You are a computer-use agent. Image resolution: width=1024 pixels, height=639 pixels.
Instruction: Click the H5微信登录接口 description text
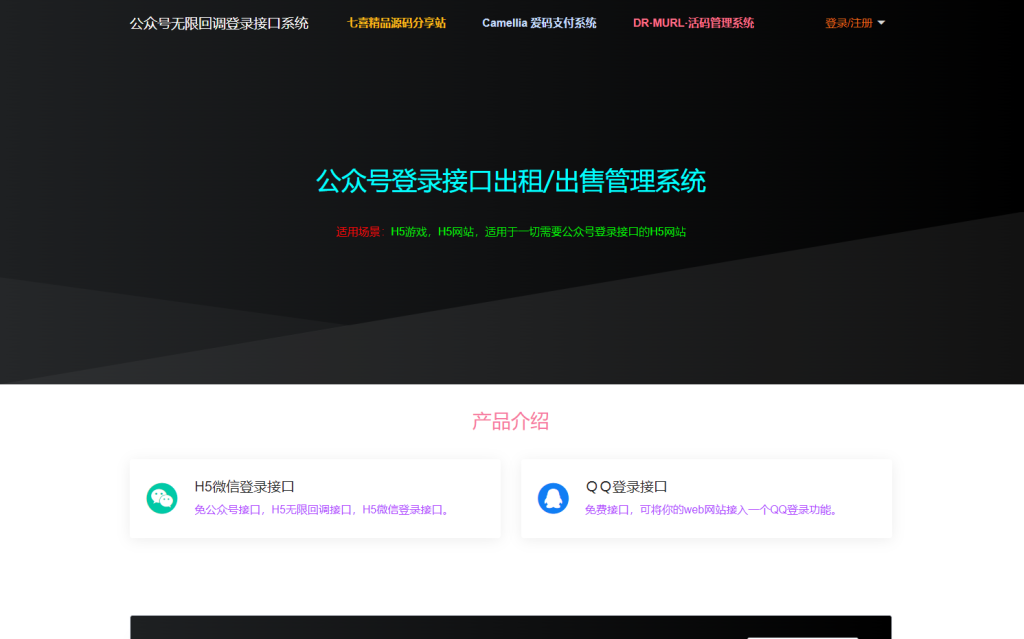[x=322, y=509]
